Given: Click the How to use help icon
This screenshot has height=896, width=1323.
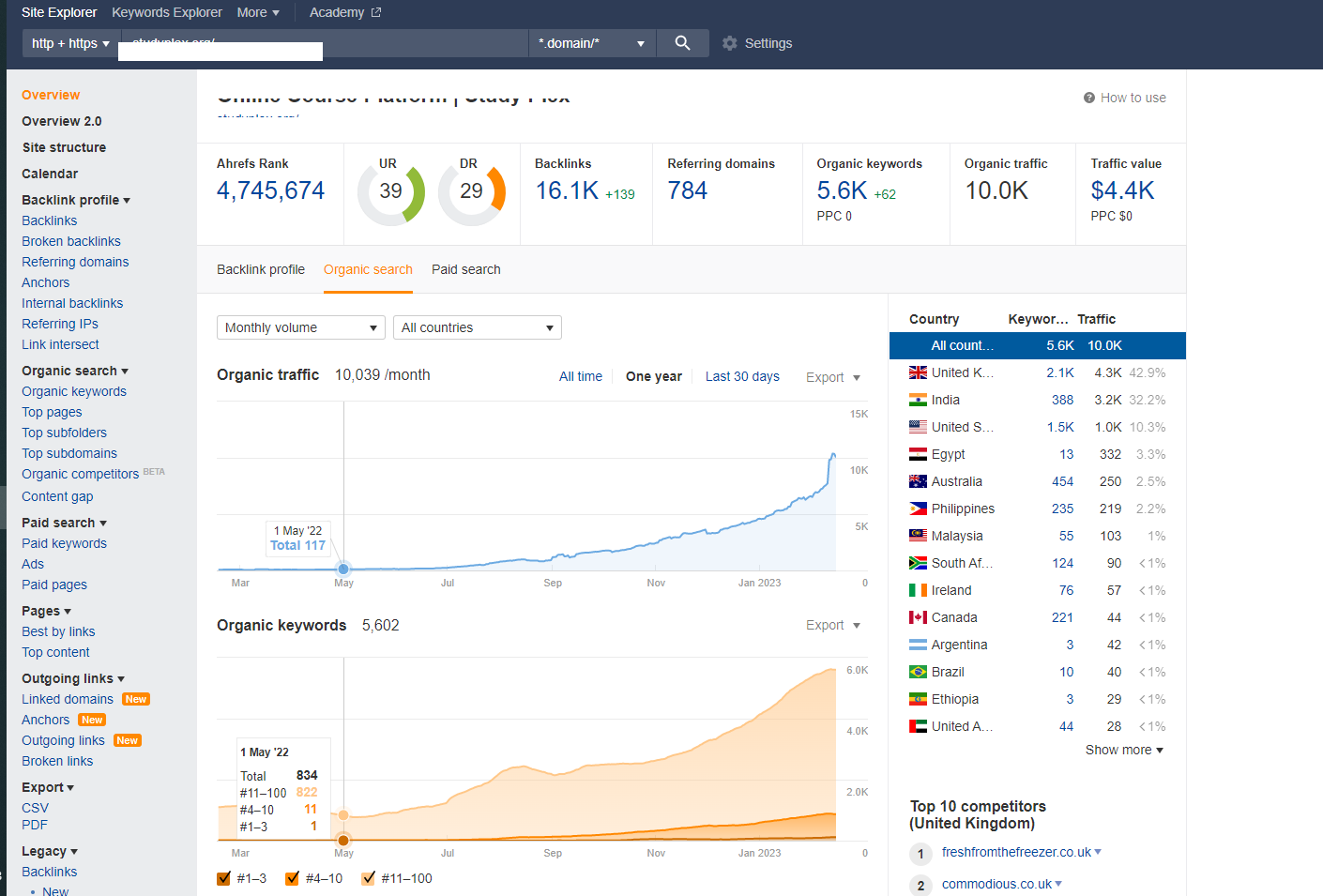Looking at the screenshot, I should click(1089, 98).
